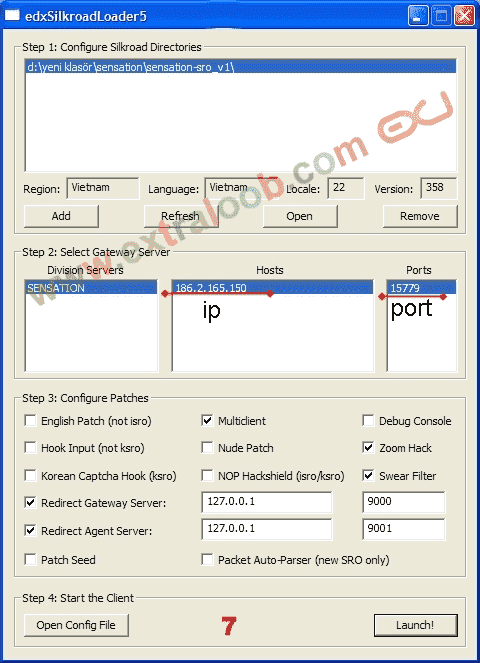Click the Locale field showing 22
The height and width of the screenshot is (663, 480).
[x=346, y=188]
